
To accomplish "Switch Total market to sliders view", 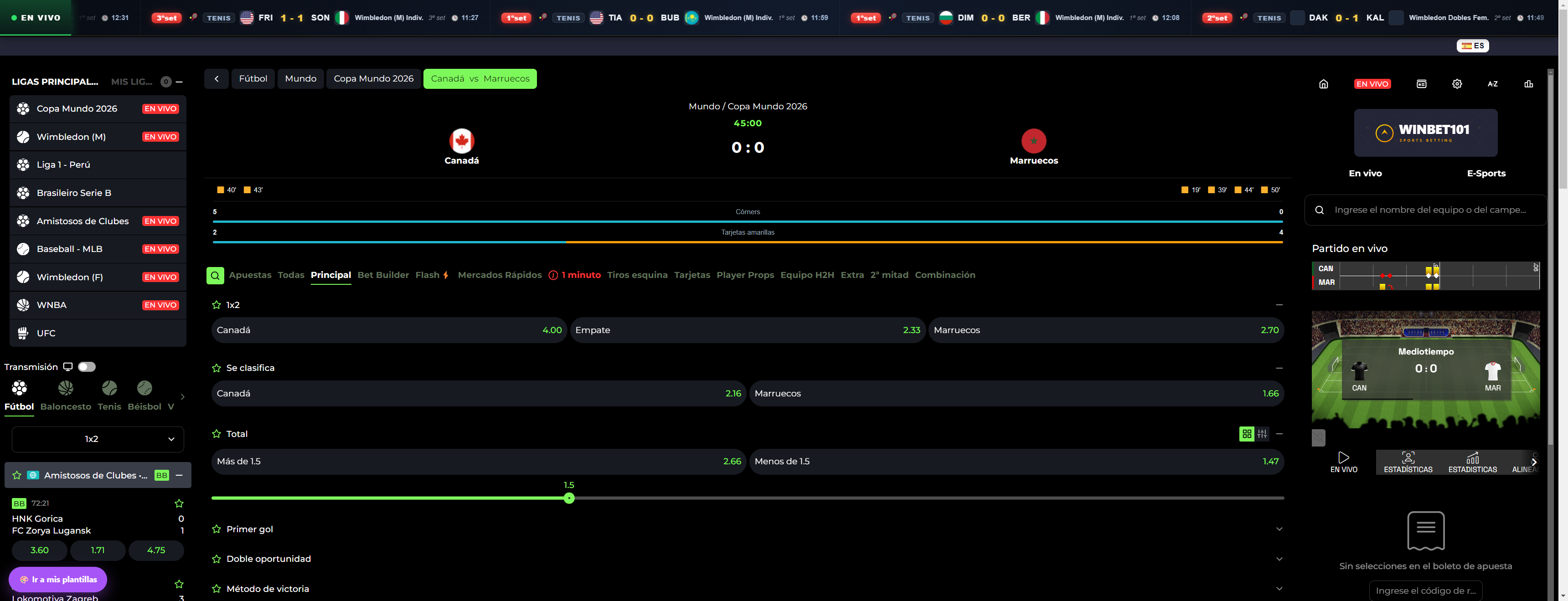I will tap(1263, 434).
